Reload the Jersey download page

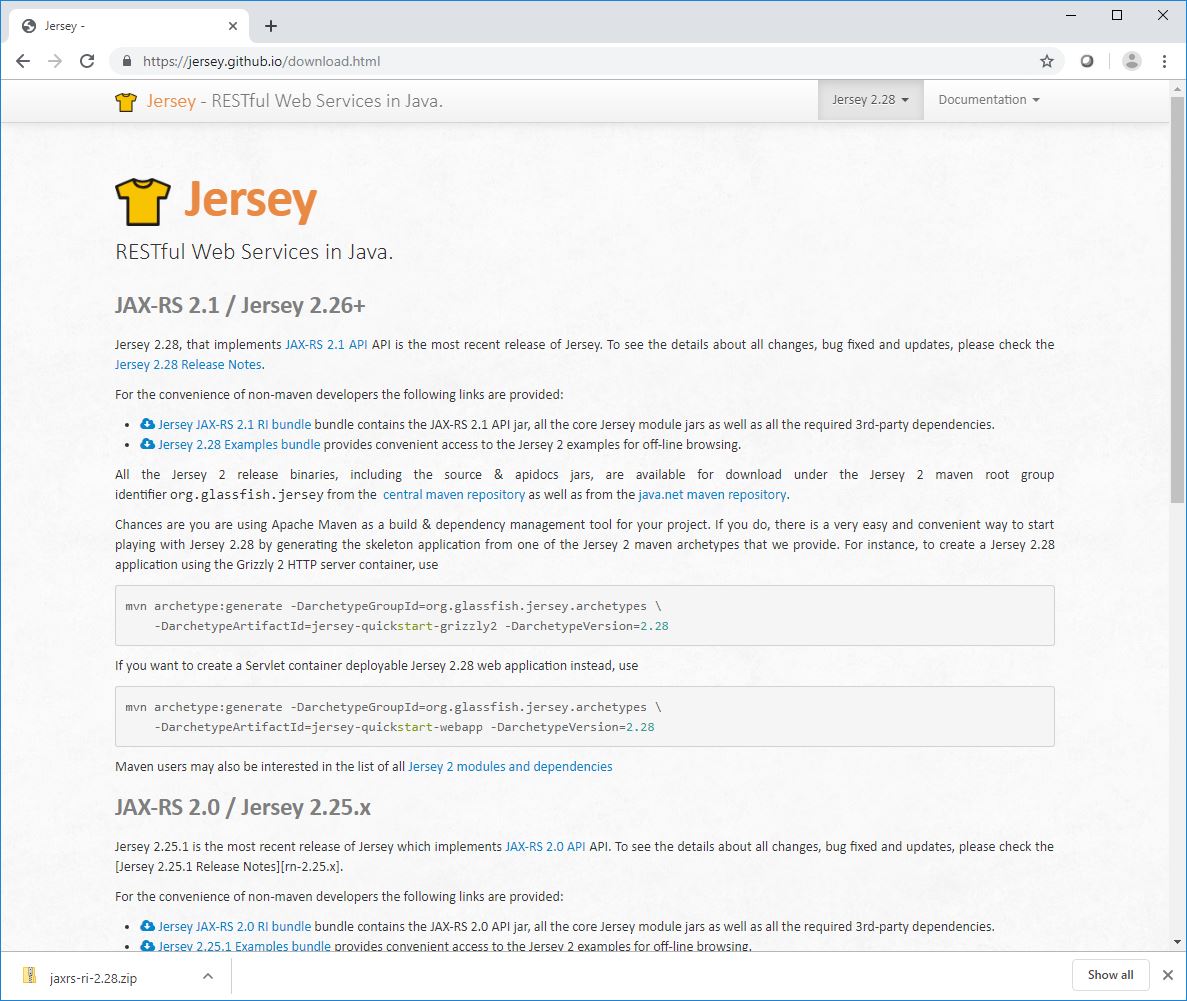[87, 61]
